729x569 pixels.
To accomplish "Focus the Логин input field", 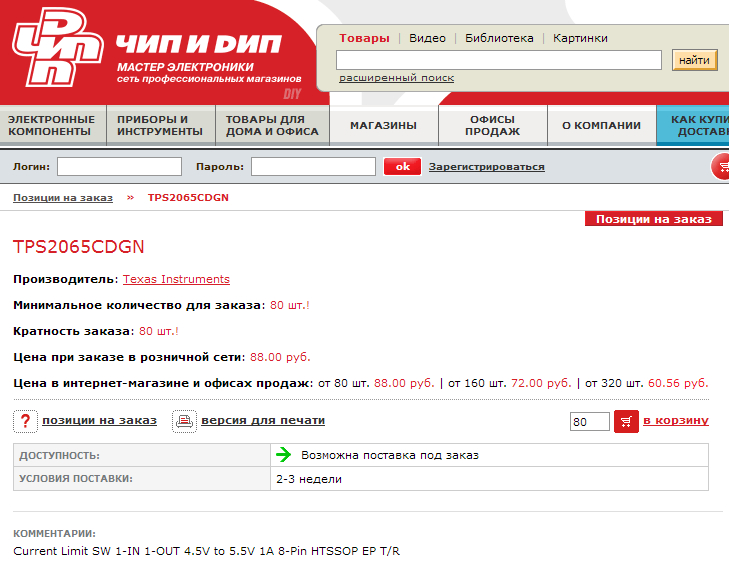I will coord(119,167).
